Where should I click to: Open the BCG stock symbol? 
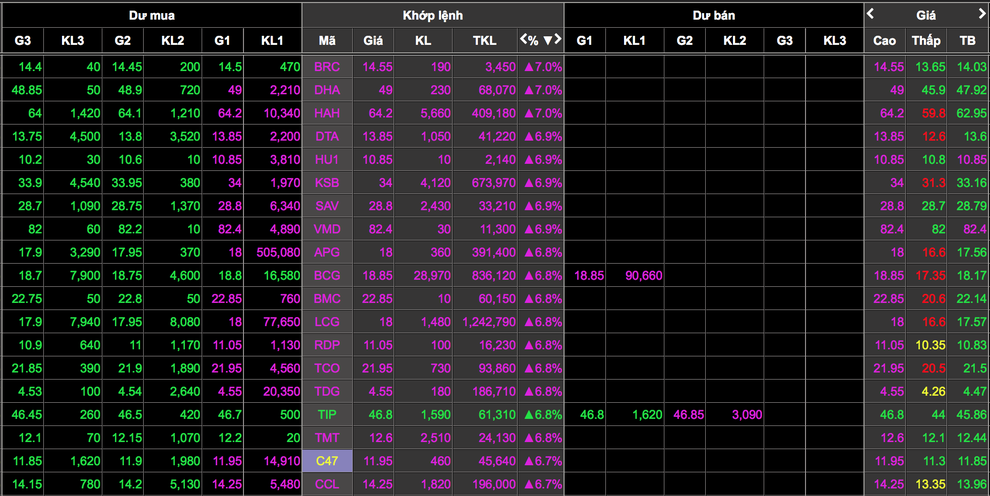coord(327,275)
